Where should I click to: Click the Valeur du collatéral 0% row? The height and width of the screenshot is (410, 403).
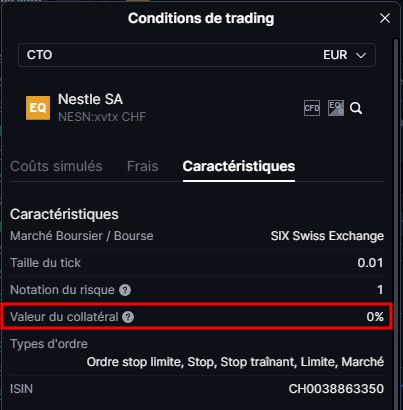point(197,317)
